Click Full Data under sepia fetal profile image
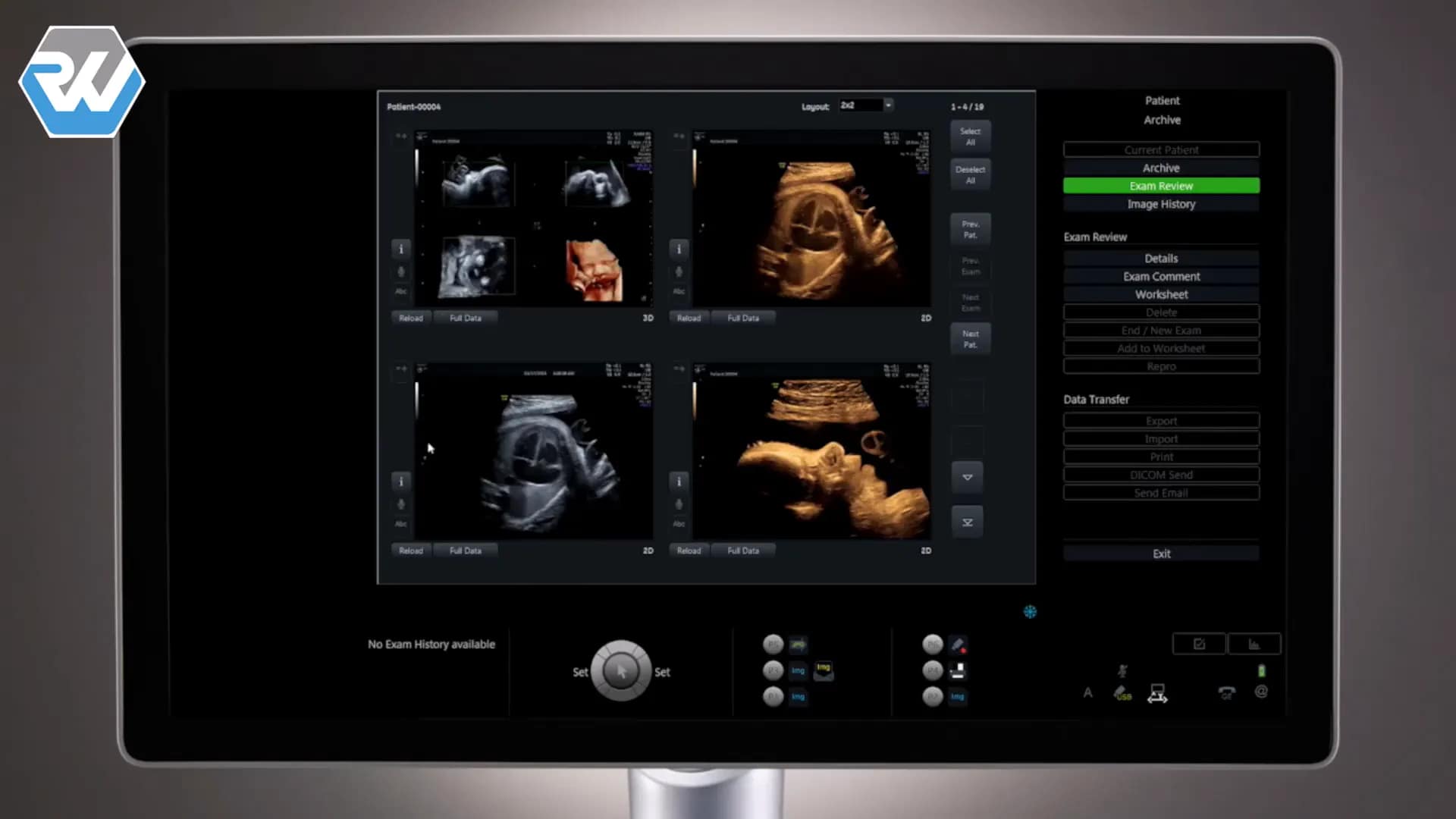This screenshot has width=1456, height=819. click(743, 551)
